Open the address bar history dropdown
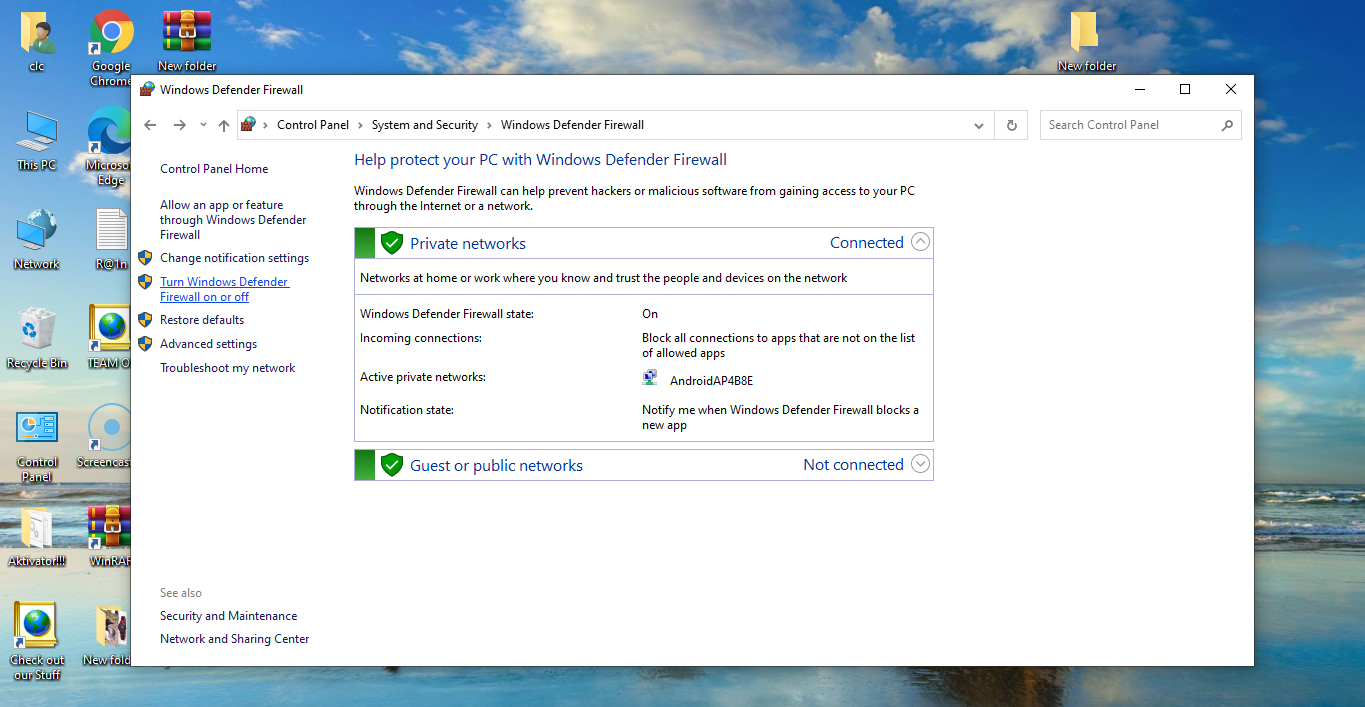The height and width of the screenshot is (707, 1365). 978,124
